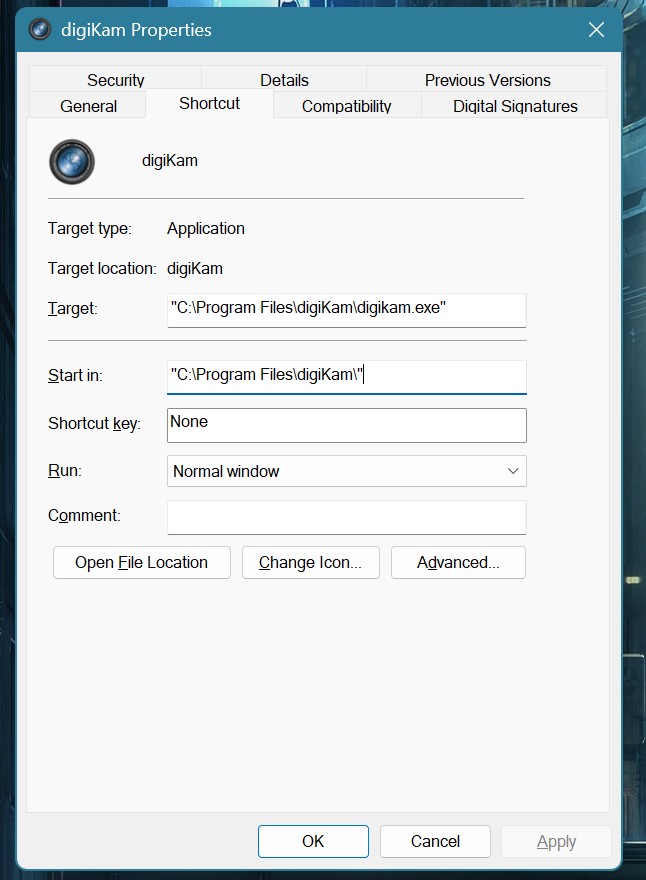Open the Details tab
The height and width of the screenshot is (880, 646).
[284, 80]
